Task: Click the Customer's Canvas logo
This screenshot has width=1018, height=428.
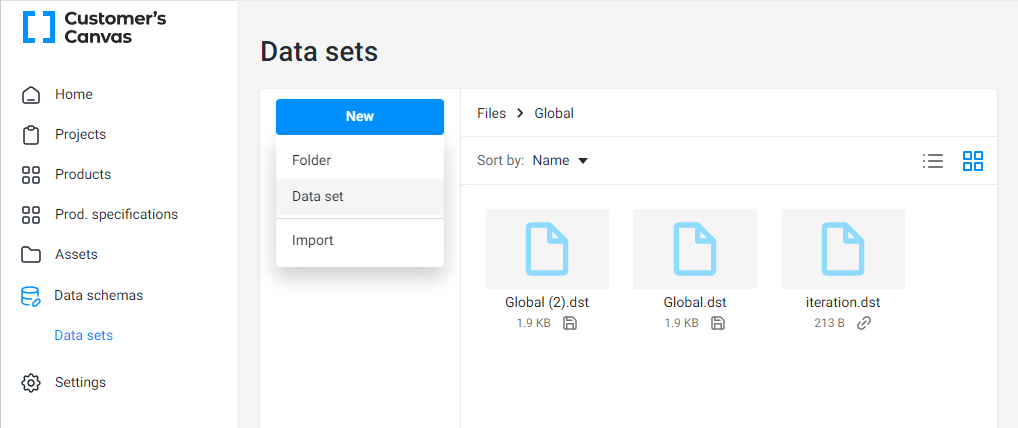Action: pyautogui.click(x=95, y=28)
